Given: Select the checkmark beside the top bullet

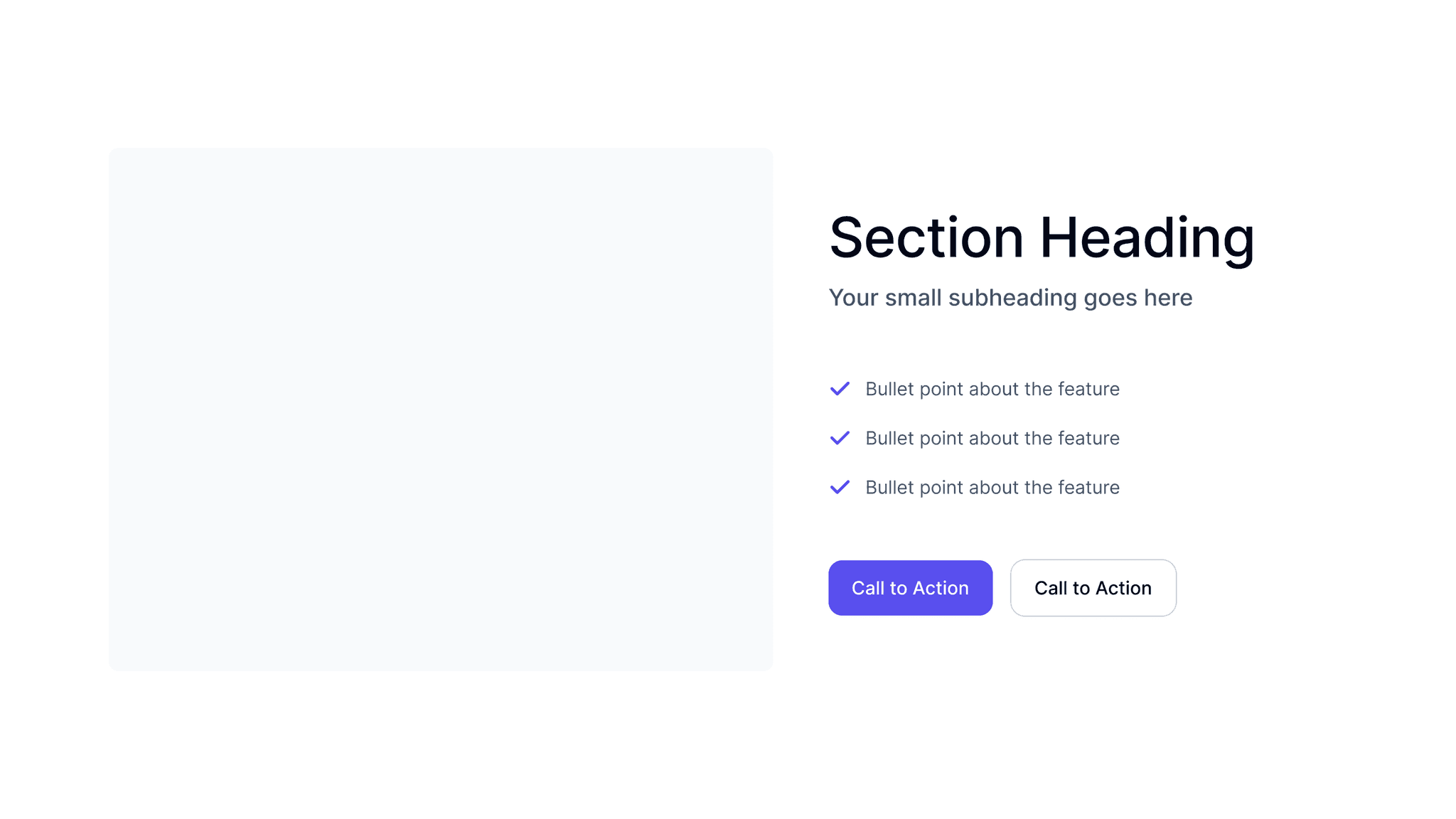Looking at the screenshot, I should pos(840,389).
